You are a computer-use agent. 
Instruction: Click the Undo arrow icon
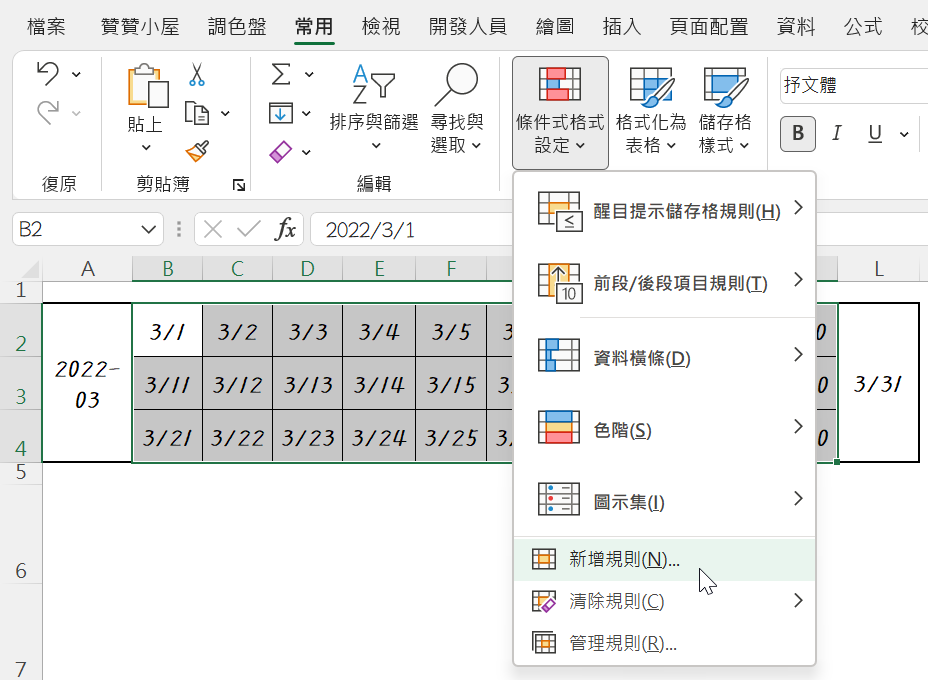48,74
